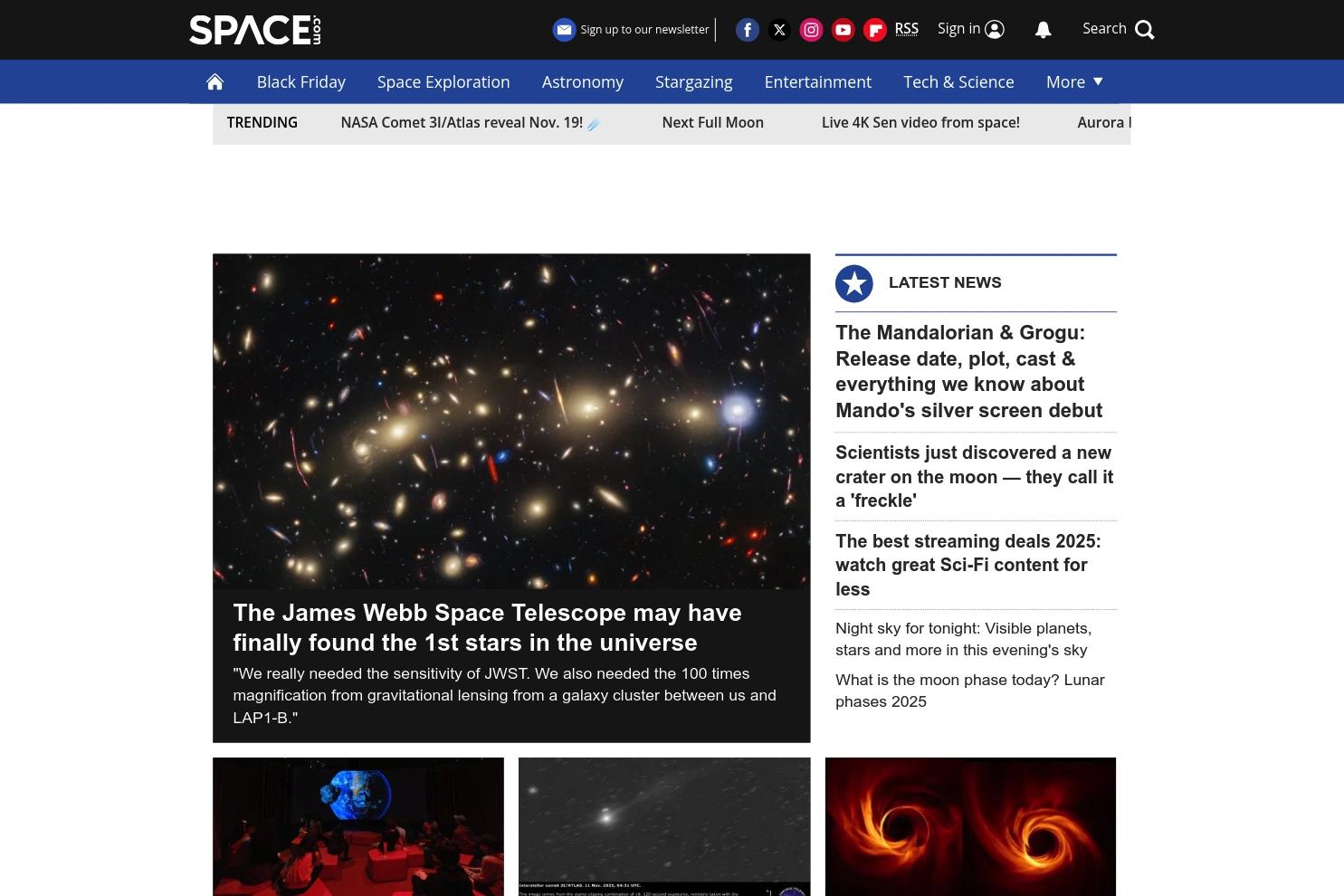Screen dimensions: 1344x896
Task: Open best streaming deals 2025 article
Action: click(967, 565)
